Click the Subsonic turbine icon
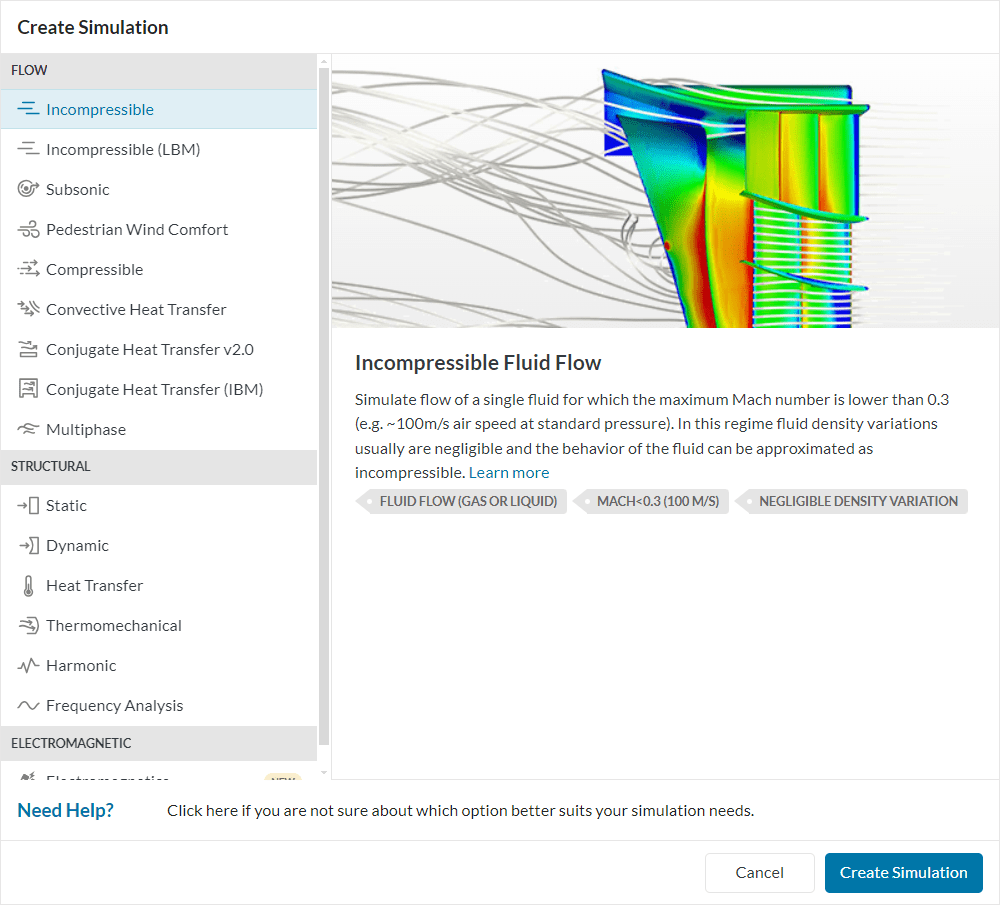This screenshot has width=1000, height=905. click(28, 190)
